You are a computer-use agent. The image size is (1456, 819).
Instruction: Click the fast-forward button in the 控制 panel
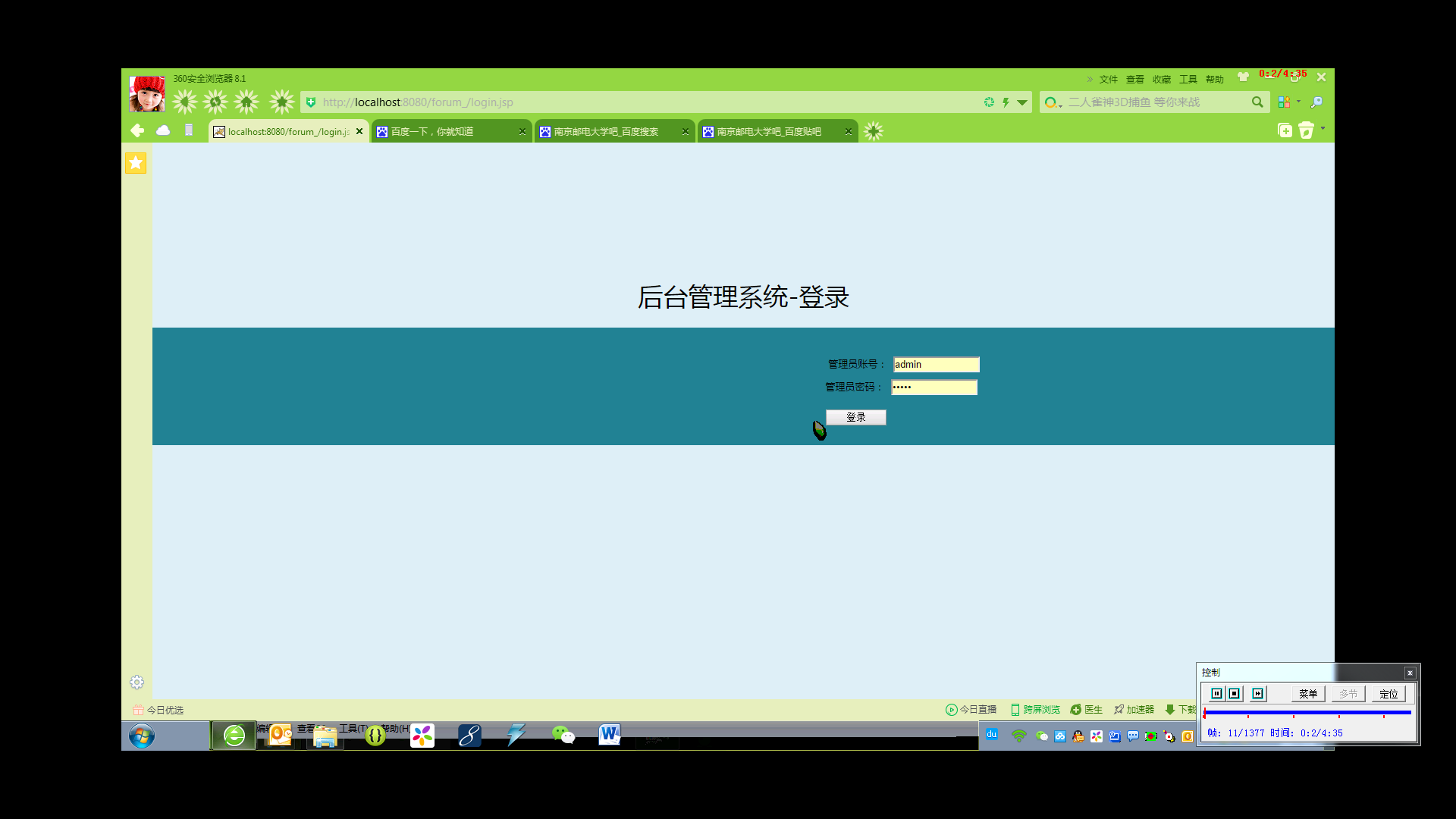1258,694
